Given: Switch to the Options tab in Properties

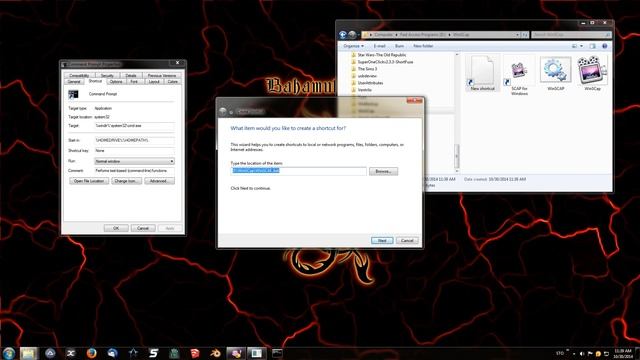Looking at the screenshot, I should click(116, 82).
